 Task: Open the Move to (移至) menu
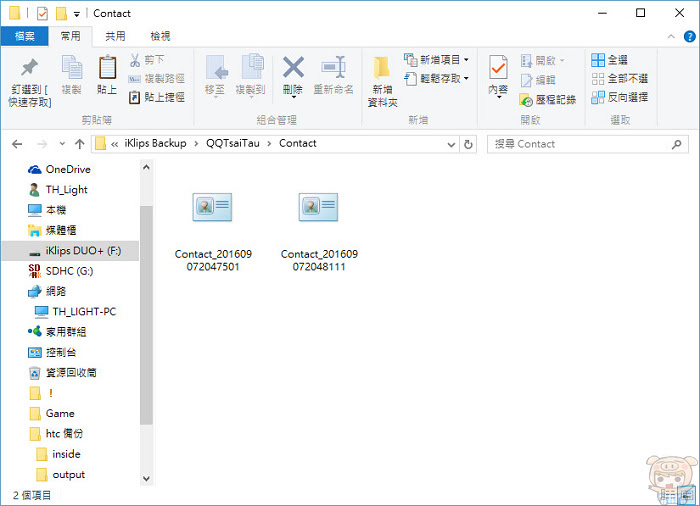216,76
